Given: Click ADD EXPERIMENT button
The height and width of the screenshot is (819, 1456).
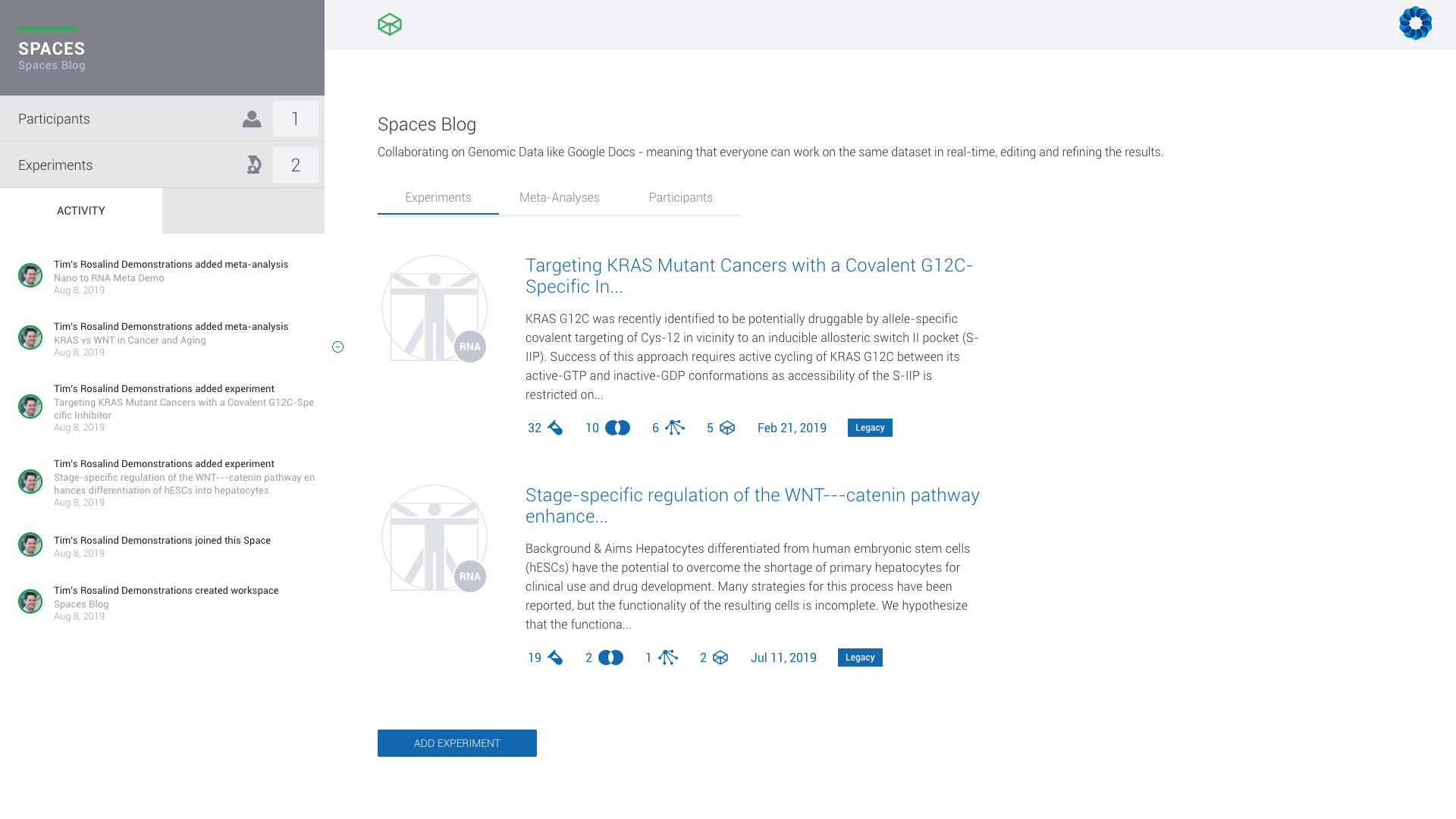Looking at the screenshot, I should pos(457,743).
